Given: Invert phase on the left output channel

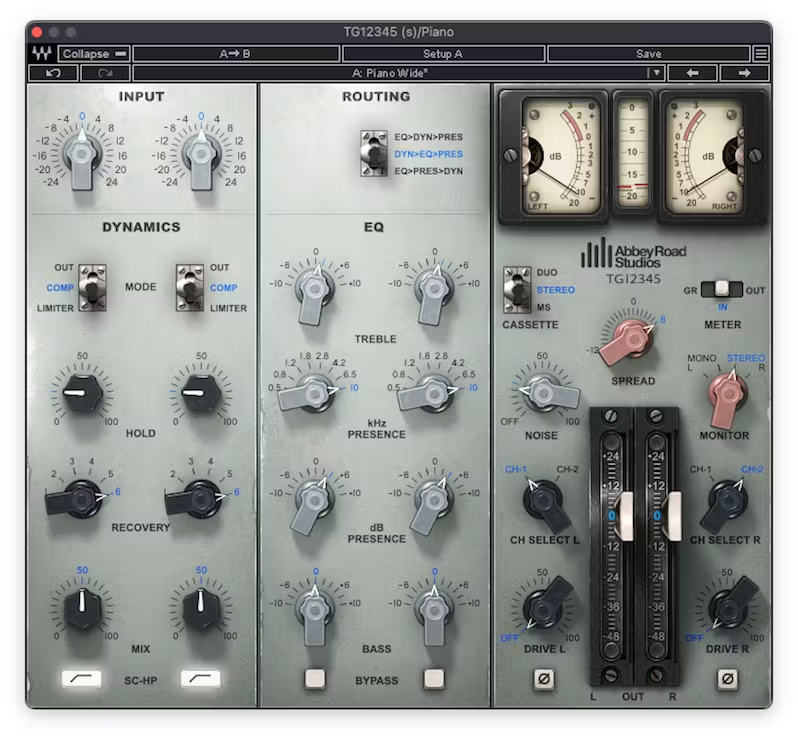Looking at the screenshot, I should click(544, 679).
